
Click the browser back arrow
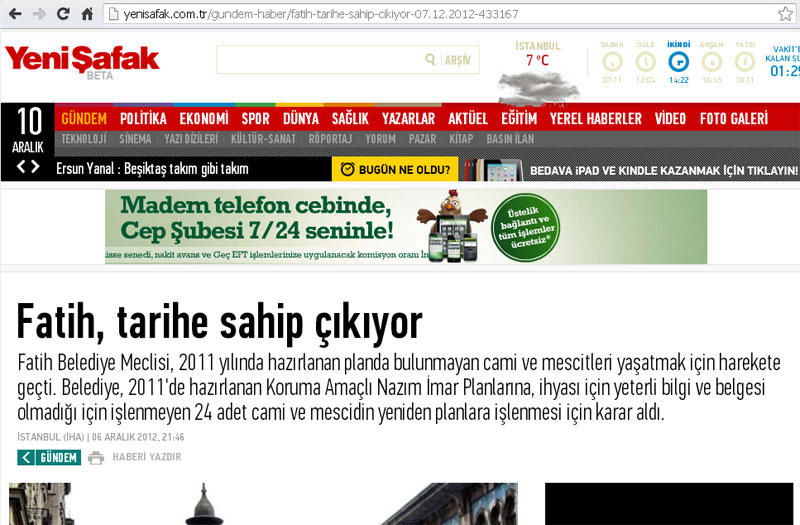(14, 14)
